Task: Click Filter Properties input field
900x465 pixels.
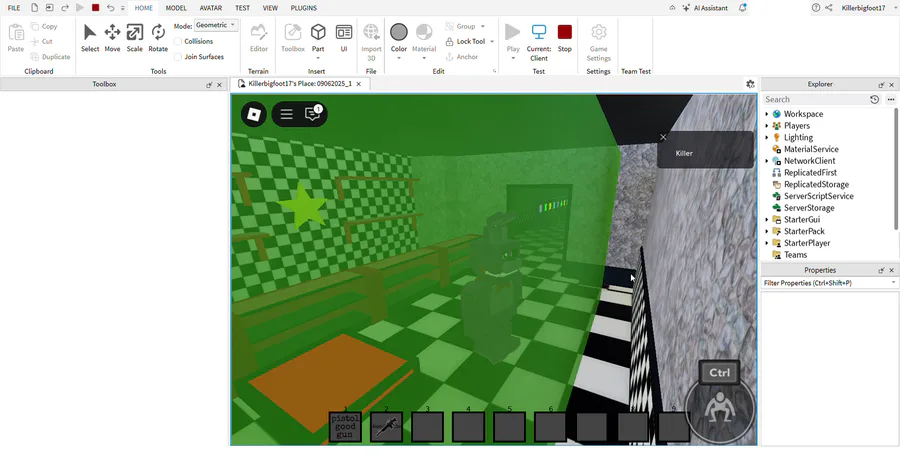Action: pyautogui.click(x=829, y=283)
